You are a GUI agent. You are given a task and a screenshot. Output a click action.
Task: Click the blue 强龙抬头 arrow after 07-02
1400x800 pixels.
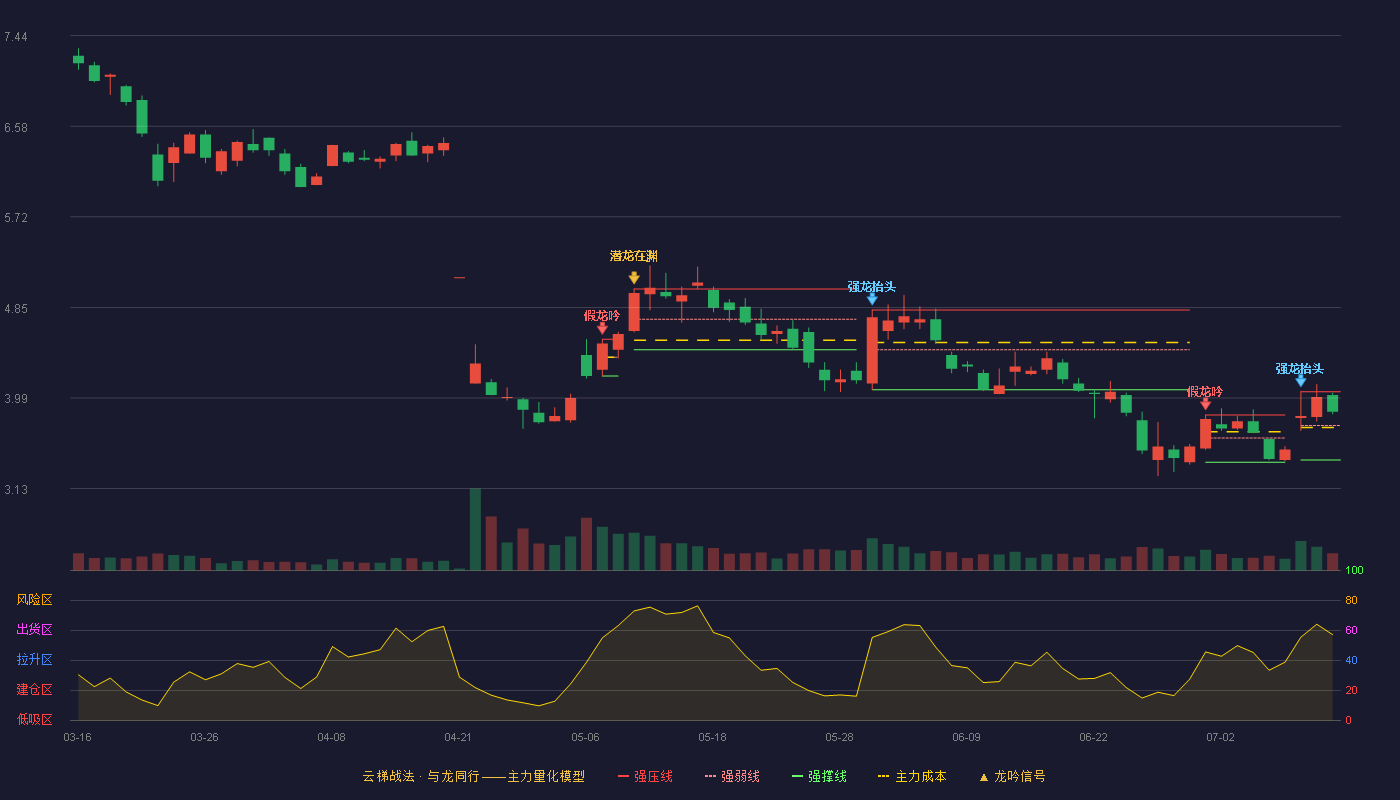(1300, 381)
